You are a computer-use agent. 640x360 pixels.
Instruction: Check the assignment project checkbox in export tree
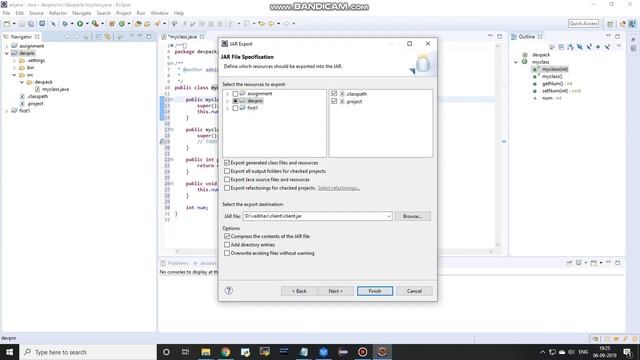point(235,94)
